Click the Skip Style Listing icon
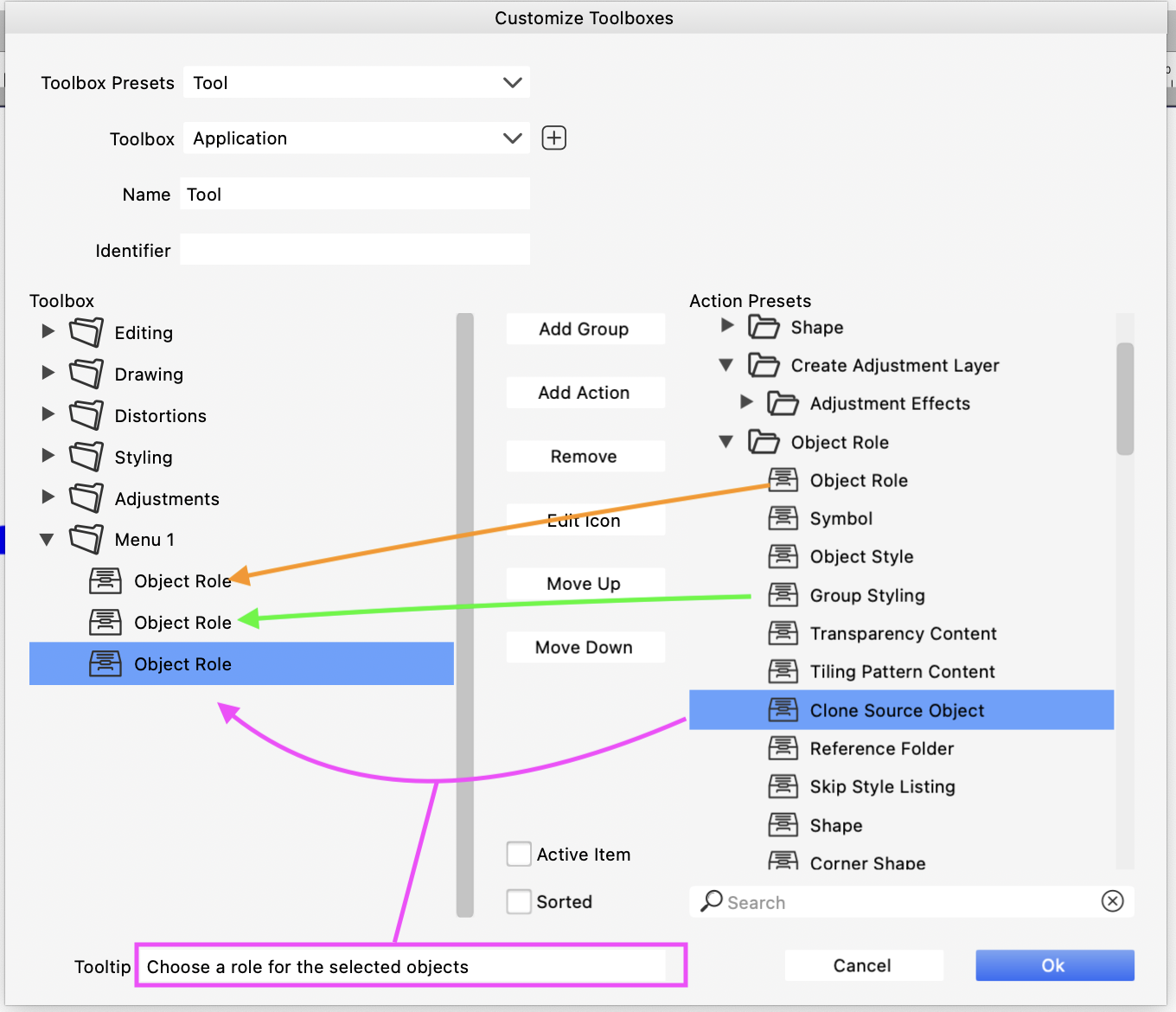The image size is (1176, 1012). [x=783, y=786]
